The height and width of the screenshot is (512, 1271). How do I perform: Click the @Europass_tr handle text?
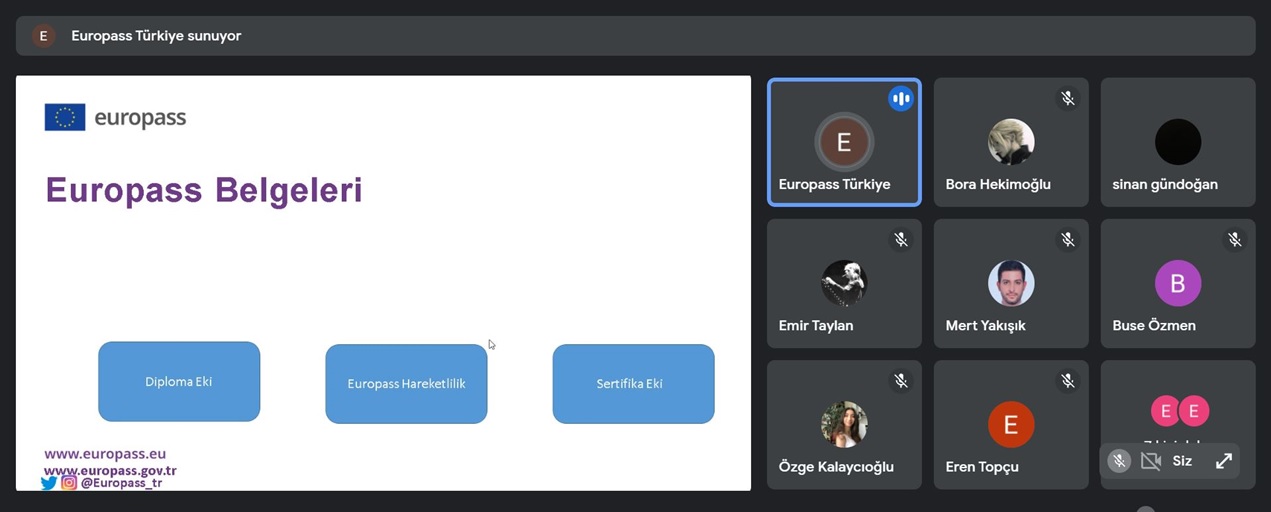pos(121,483)
